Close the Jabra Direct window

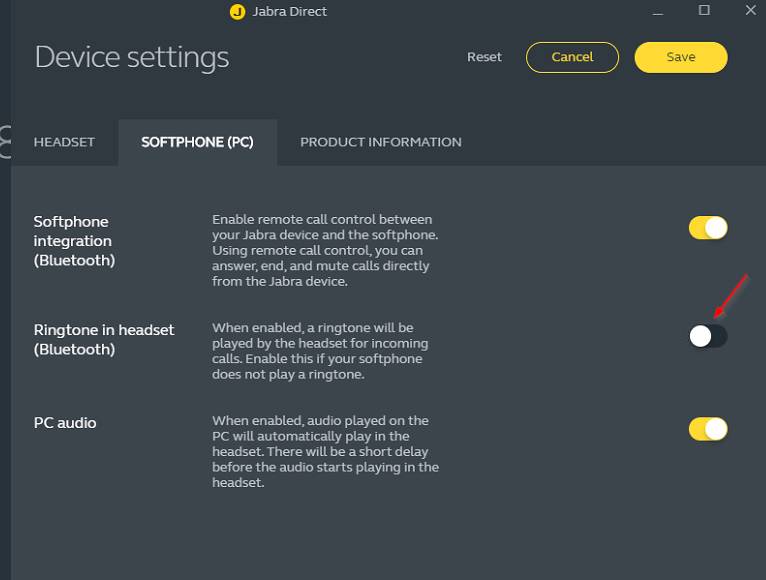click(x=751, y=10)
